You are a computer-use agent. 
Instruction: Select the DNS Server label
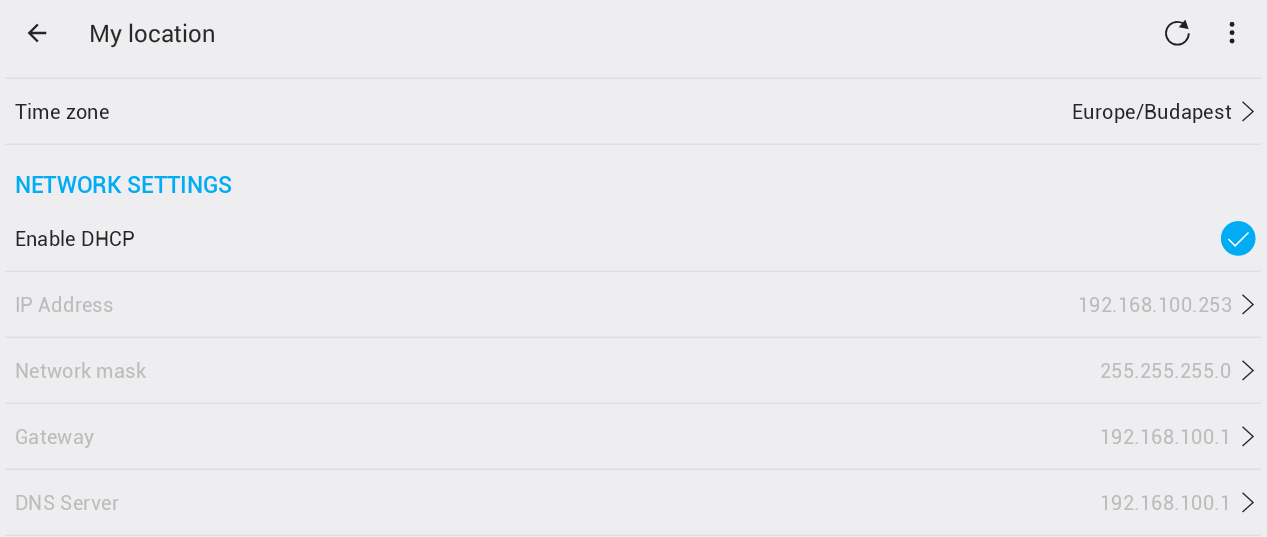(67, 503)
